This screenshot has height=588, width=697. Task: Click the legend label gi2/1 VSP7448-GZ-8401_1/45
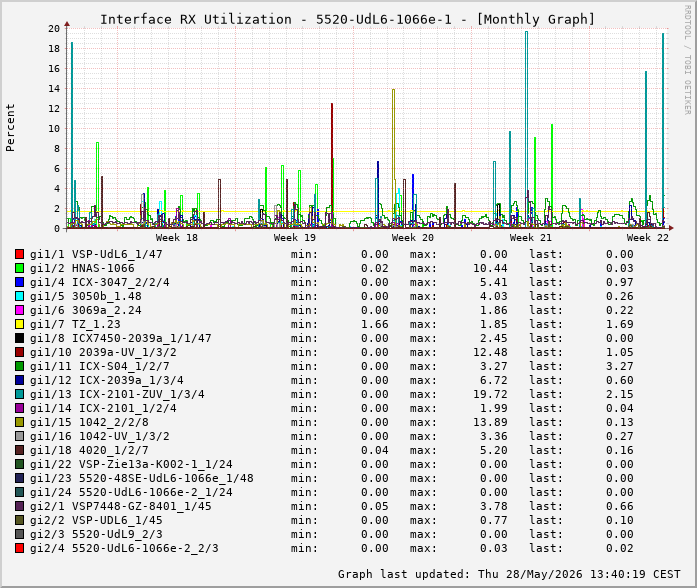120,506
